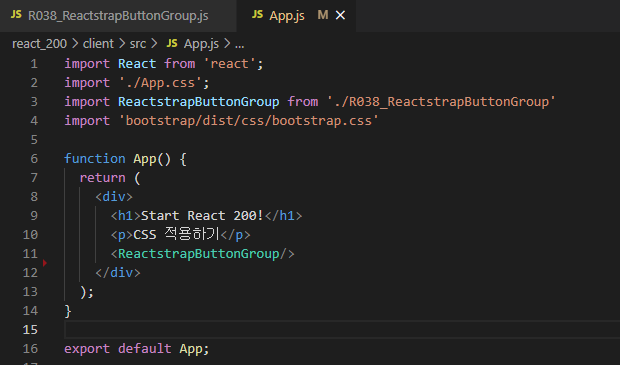The width and height of the screenshot is (620, 365).
Task: Click the JS icon on the App.js tab
Action: pos(257,15)
